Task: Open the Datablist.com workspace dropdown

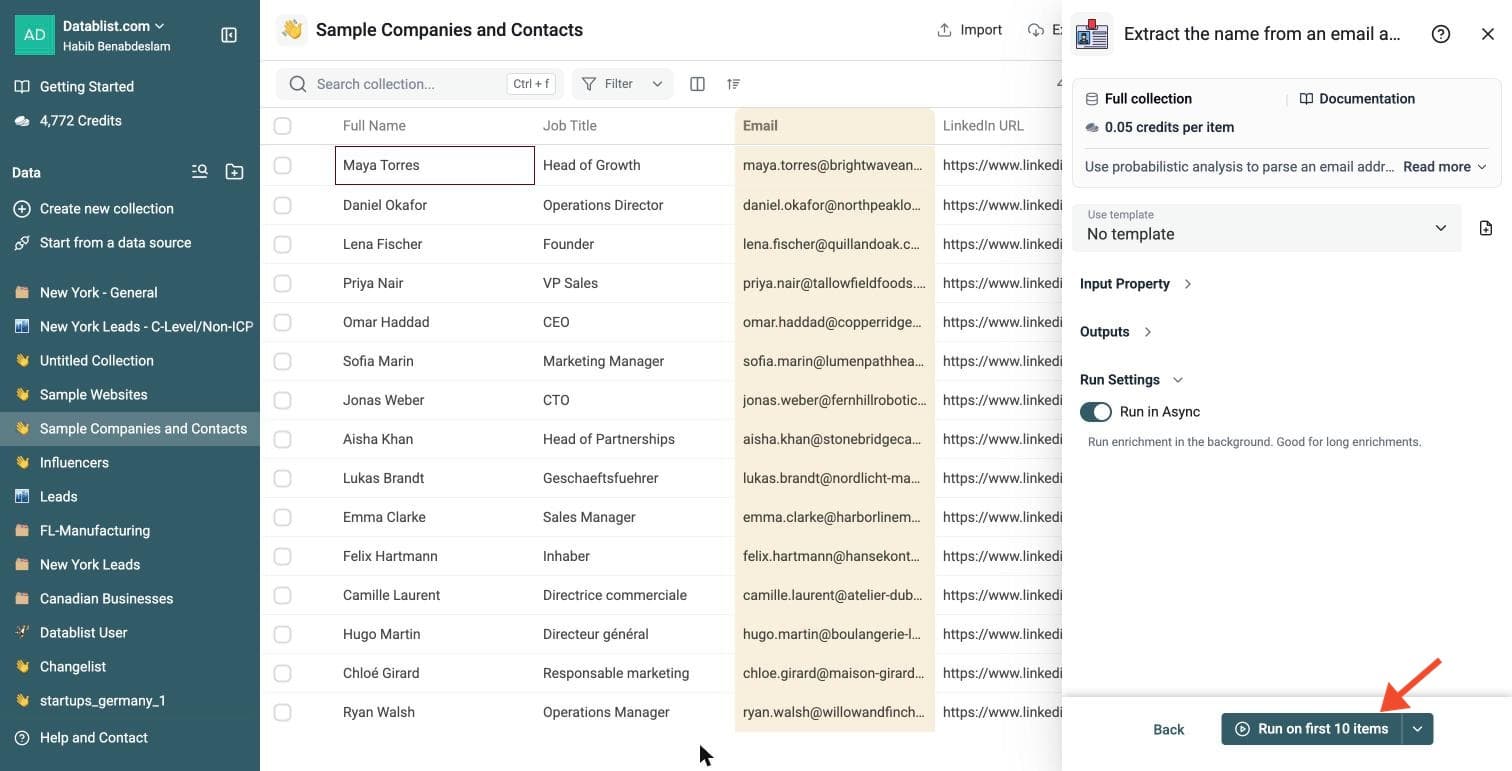Action: pos(114,26)
